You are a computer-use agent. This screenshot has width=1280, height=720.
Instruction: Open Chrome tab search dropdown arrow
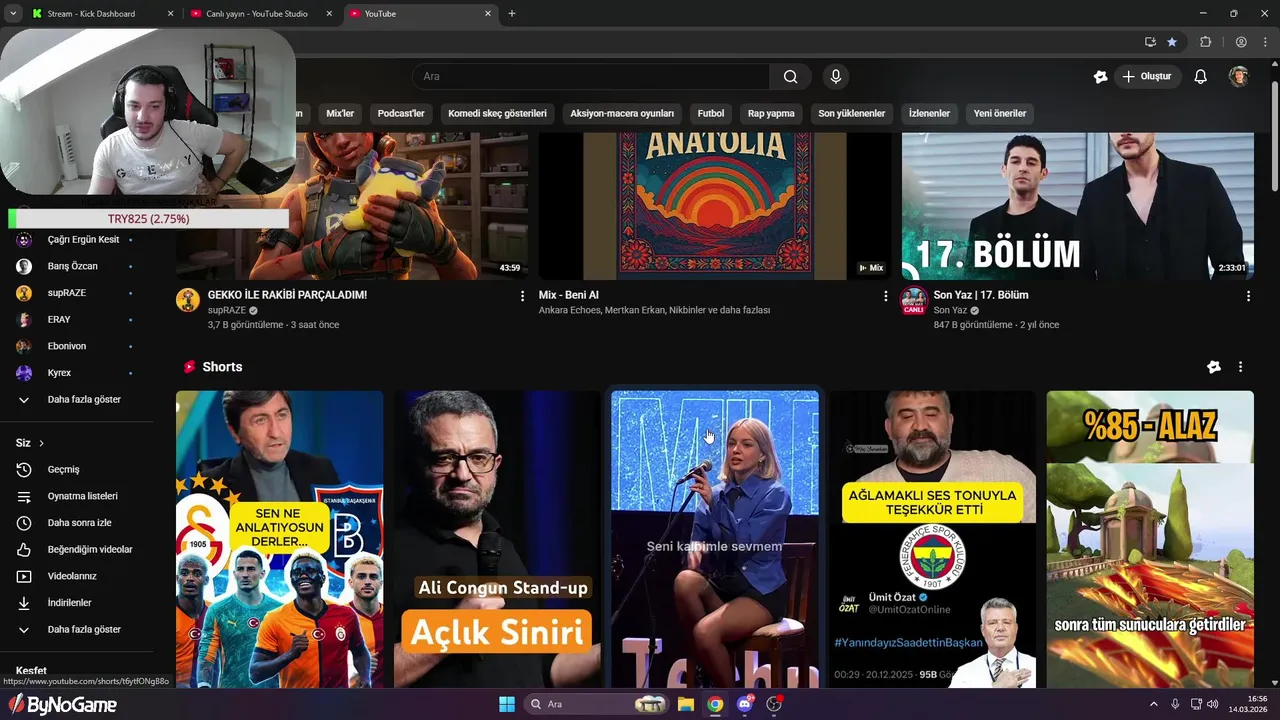(x=13, y=14)
